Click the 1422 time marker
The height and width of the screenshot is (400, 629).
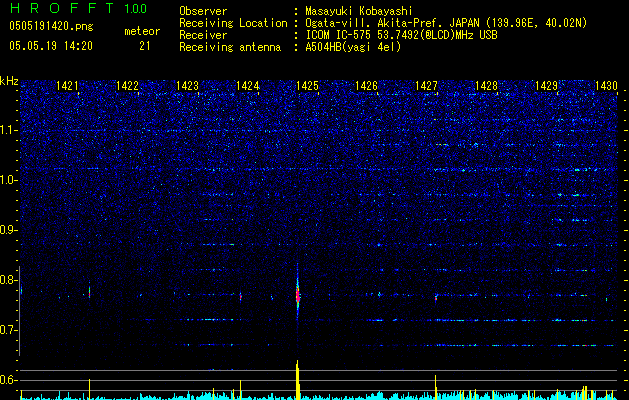[x=127, y=85]
